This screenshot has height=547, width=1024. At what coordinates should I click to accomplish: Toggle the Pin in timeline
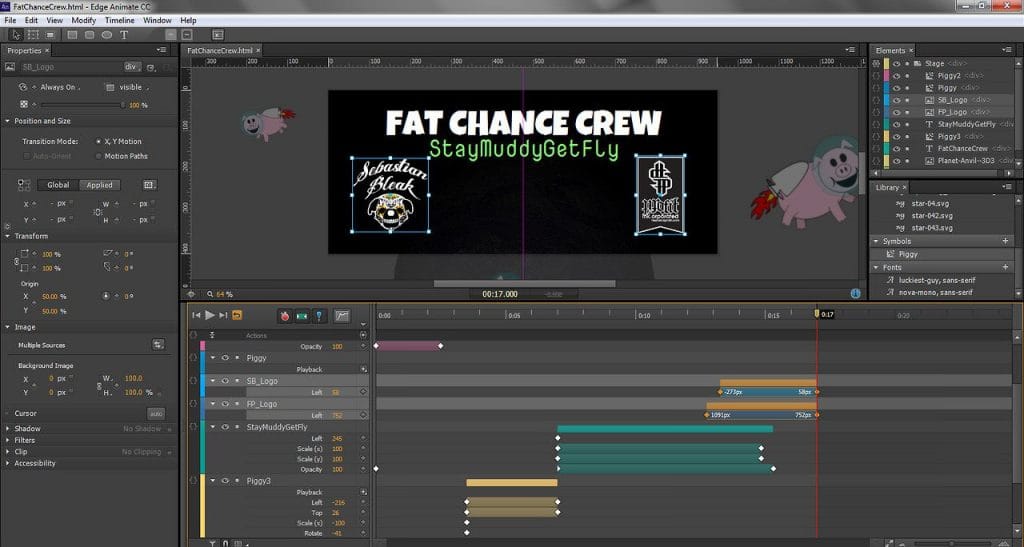[319, 316]
